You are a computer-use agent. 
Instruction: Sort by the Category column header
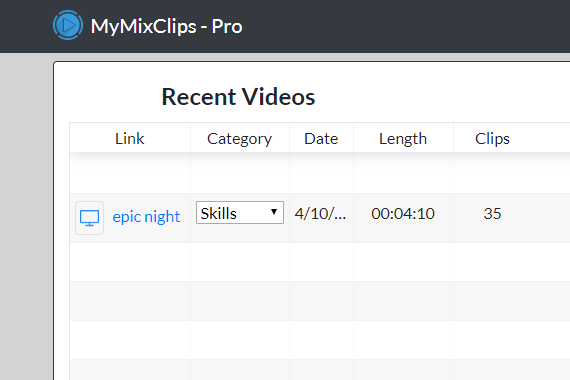coord(240,139)
